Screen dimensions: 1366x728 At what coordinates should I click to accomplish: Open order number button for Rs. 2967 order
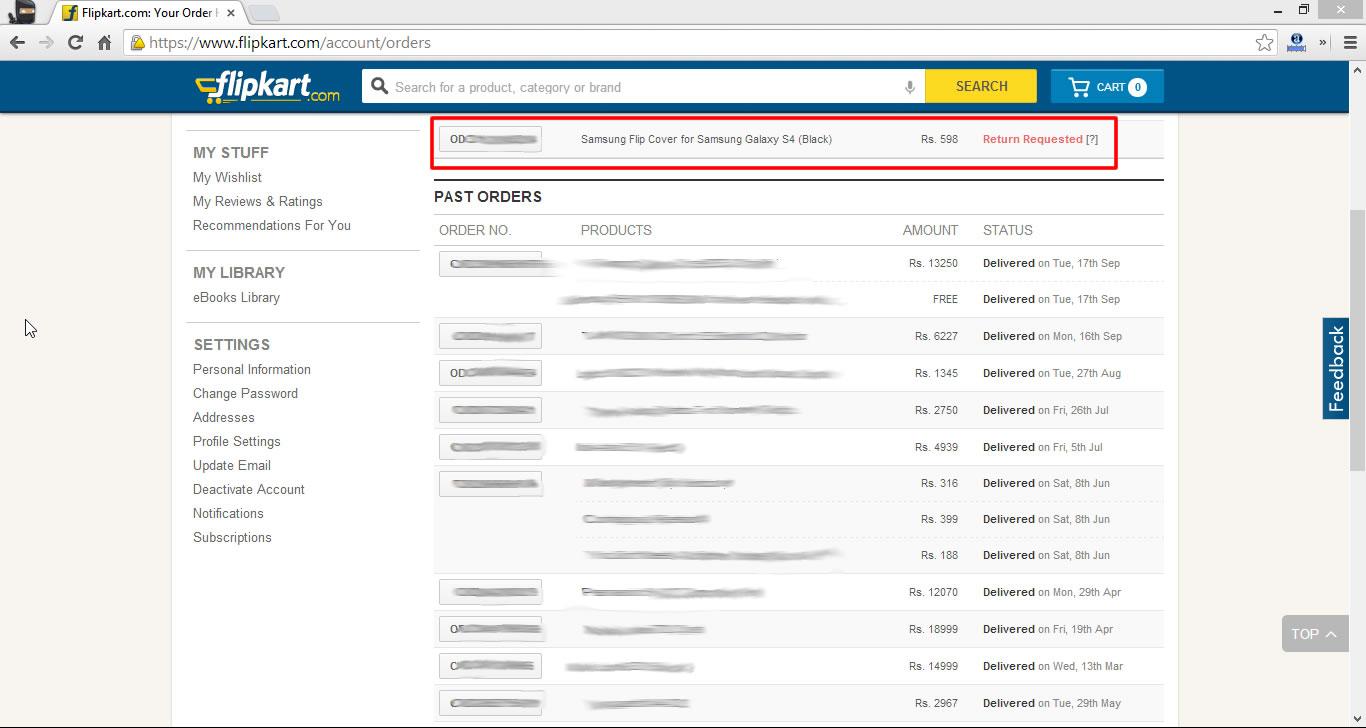490,703
